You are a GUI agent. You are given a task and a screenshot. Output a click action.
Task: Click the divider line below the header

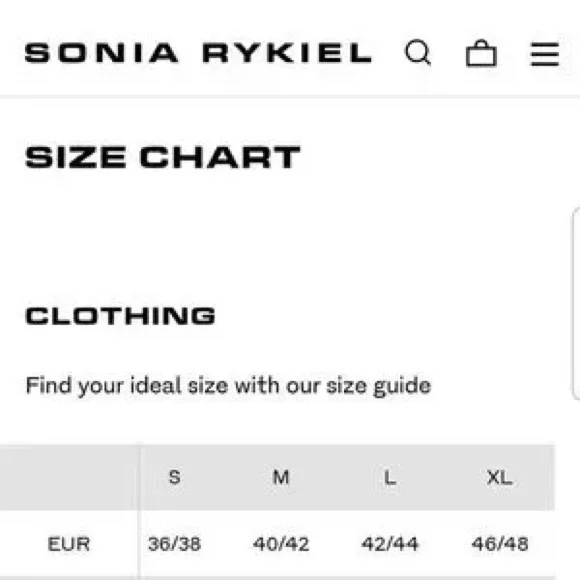(x=290, y=97)
